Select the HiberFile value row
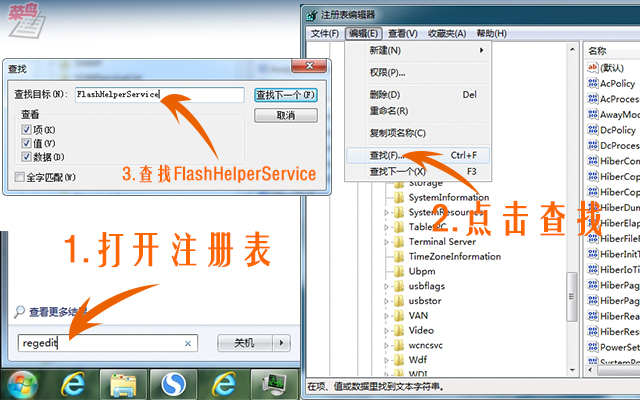 click(x=613, y=238)
